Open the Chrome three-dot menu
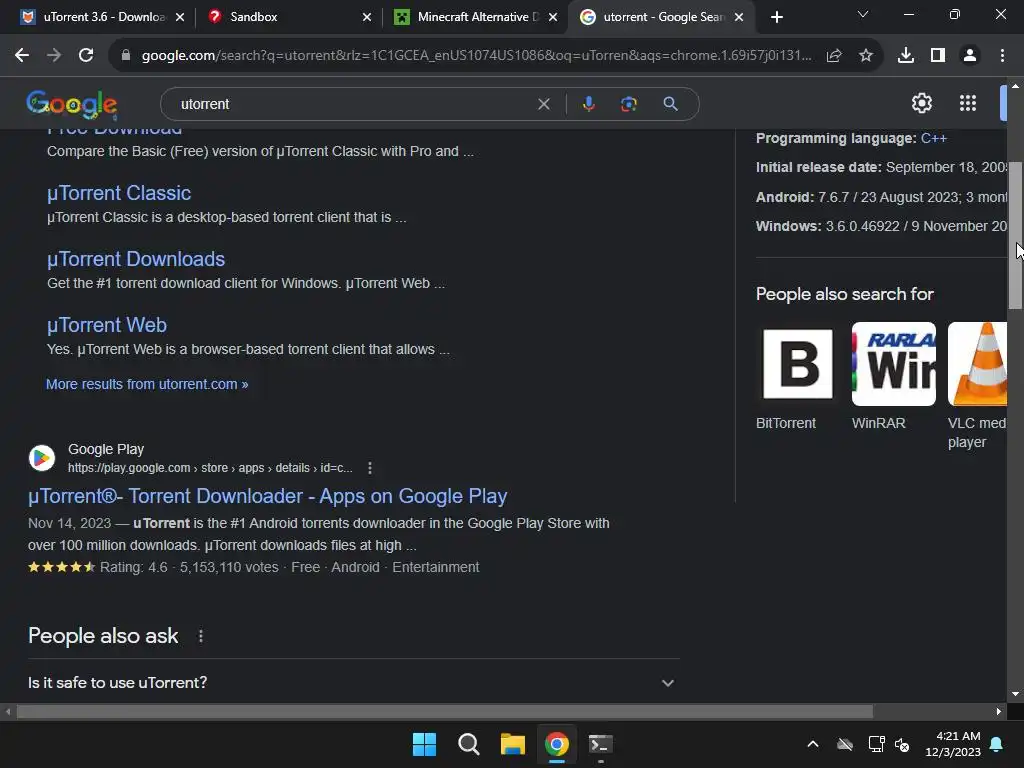1024x768 pixels. pyautogui.click(x=1002, y=56)
